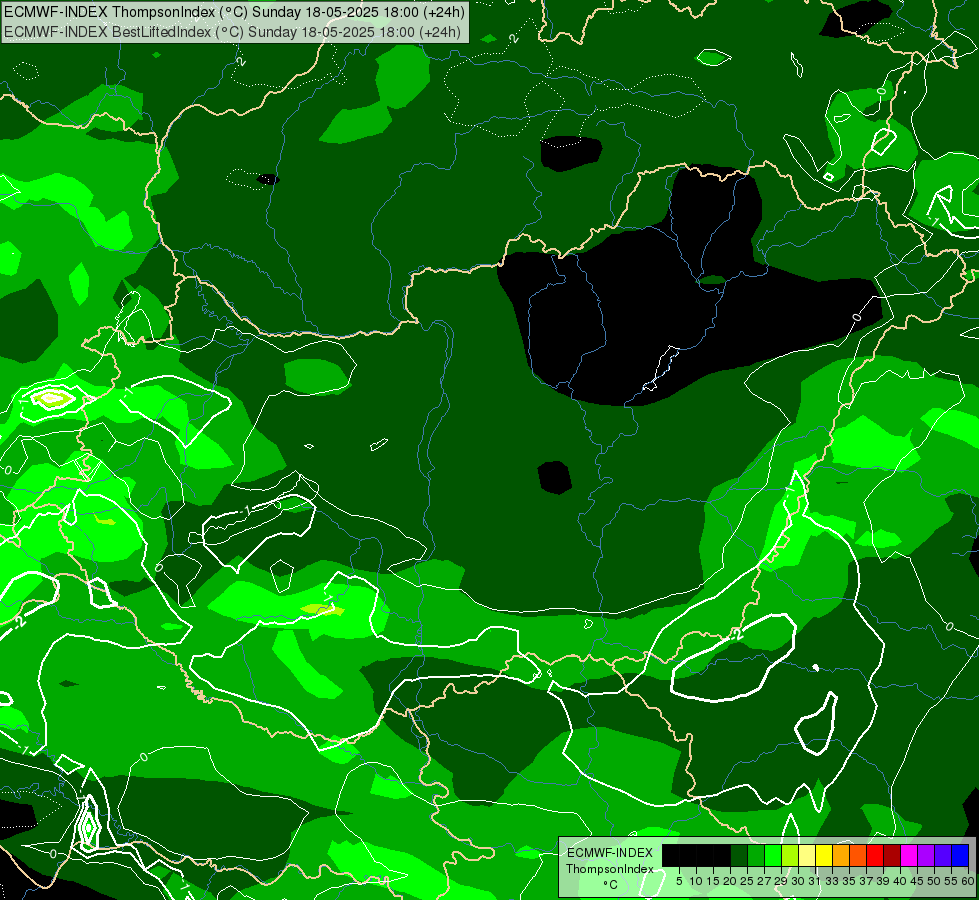Click the dark red 39–40 legend swatch

[x=892, y=856]
